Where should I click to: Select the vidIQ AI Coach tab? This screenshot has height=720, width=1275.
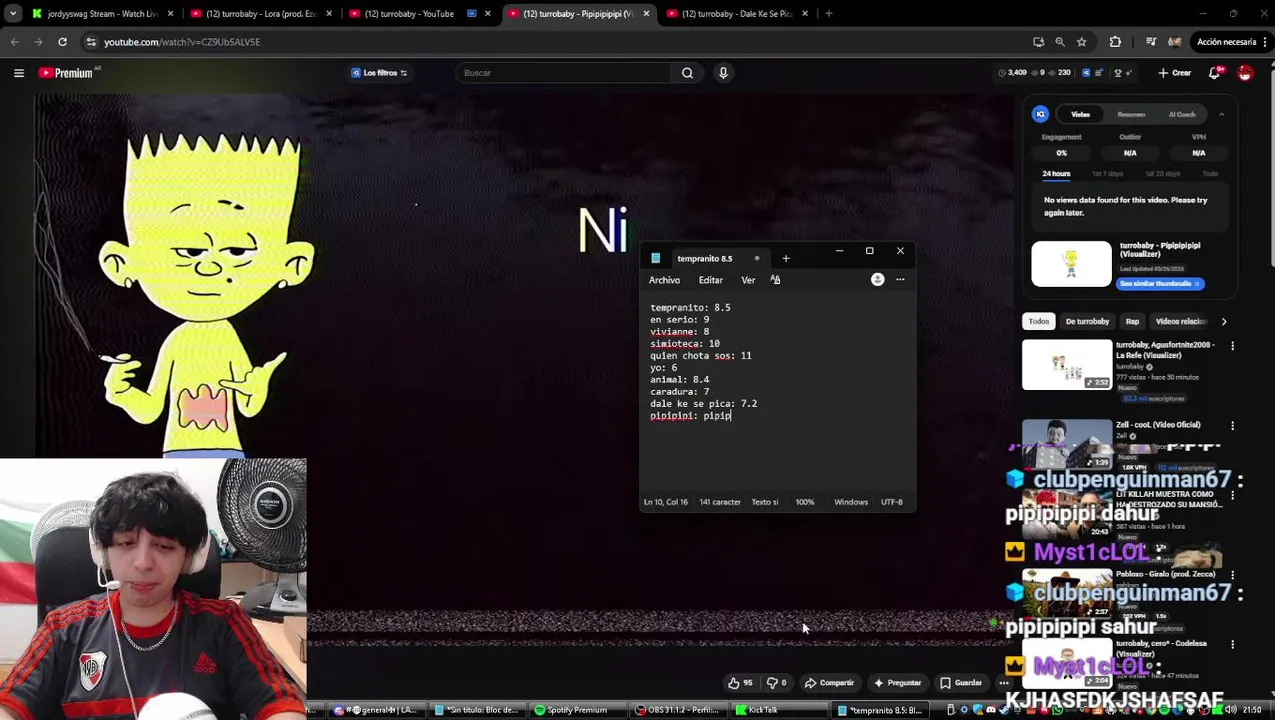point(1182,114)
